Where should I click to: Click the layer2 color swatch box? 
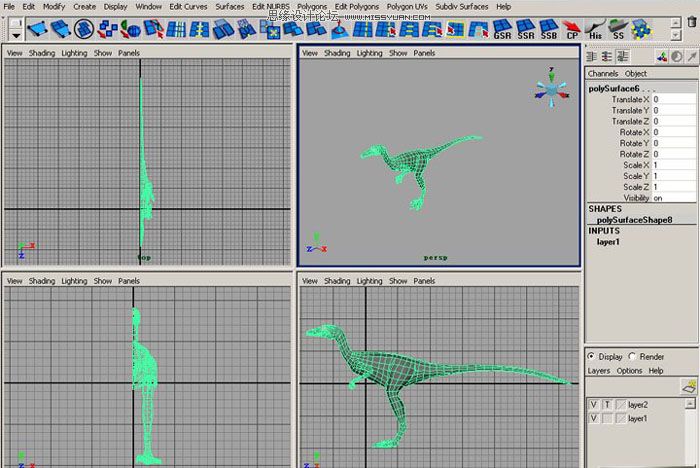618,405
